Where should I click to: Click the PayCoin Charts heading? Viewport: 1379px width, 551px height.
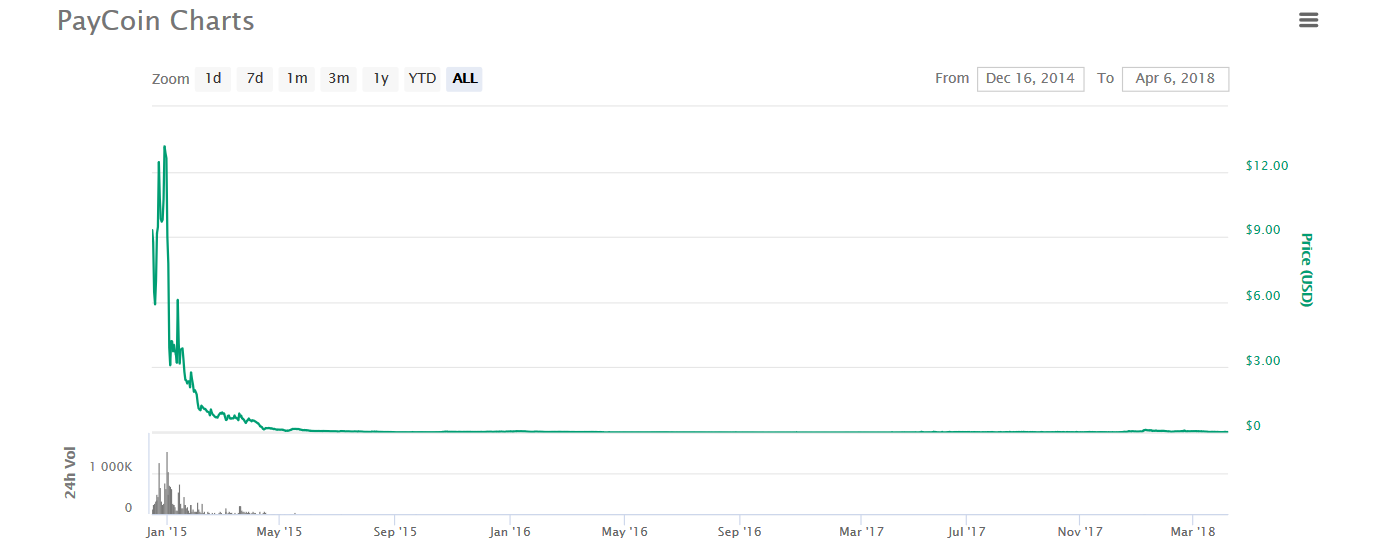[156, 21]
